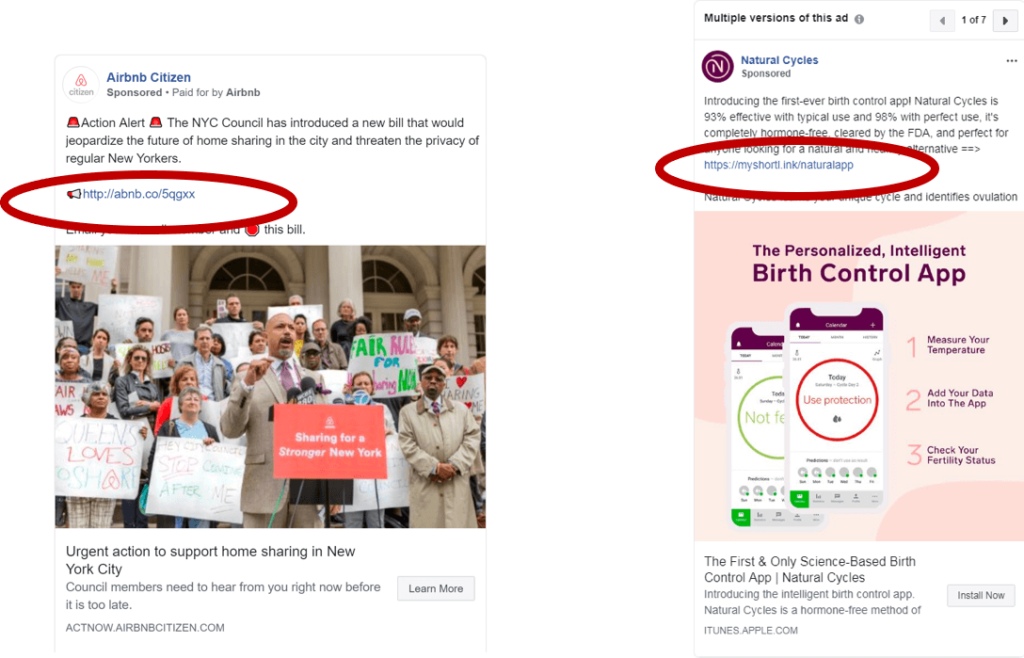Click the info icon beside Multiple versions of this ad
Viewport: 1024px width, 658px height.
859,19
